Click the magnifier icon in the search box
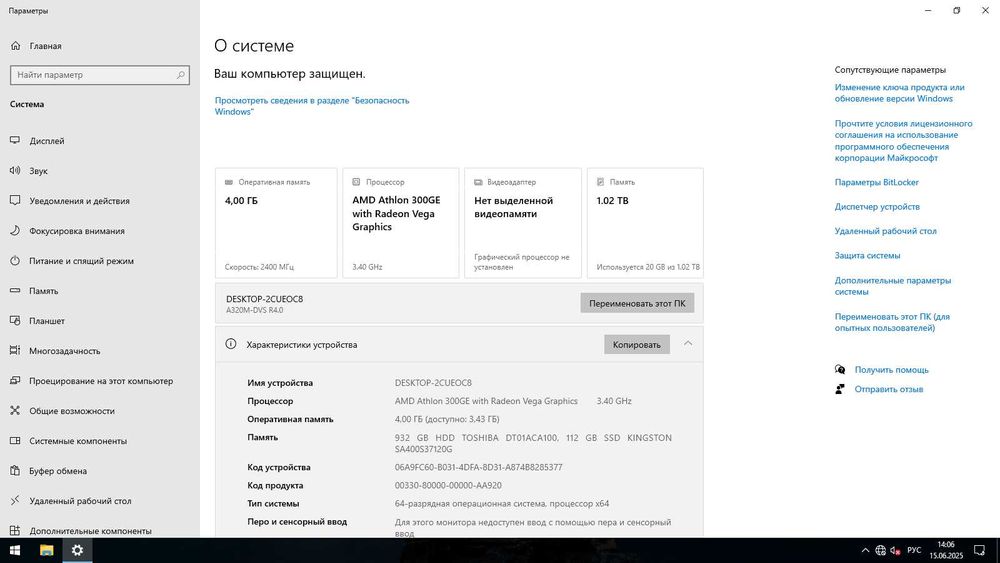1000x563 pixels. click(180, 75)
